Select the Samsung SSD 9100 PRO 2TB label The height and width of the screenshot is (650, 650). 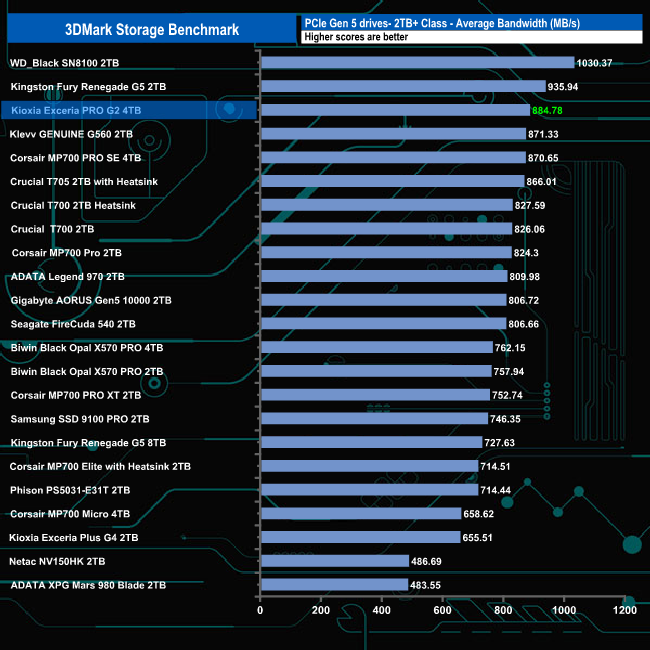(80, 419)
